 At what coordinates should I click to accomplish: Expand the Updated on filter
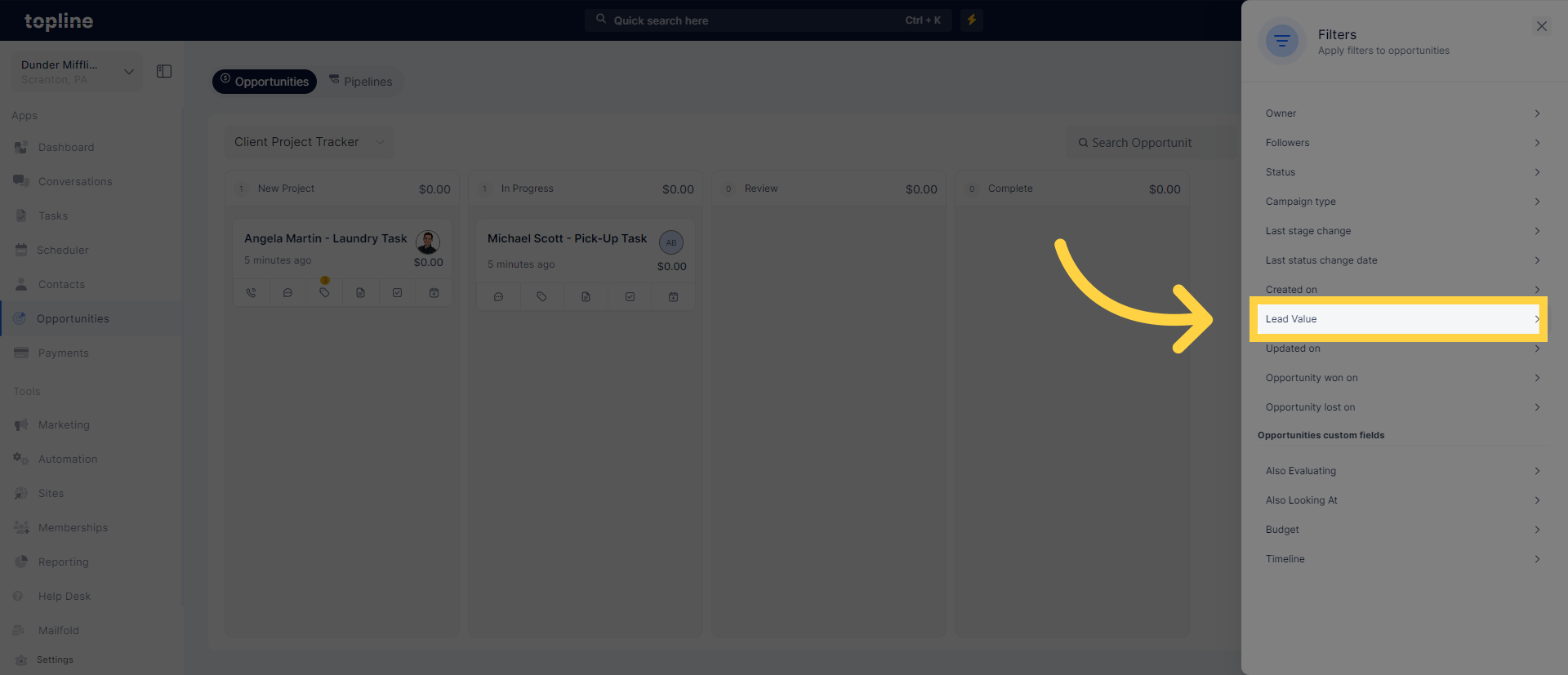1402,349
